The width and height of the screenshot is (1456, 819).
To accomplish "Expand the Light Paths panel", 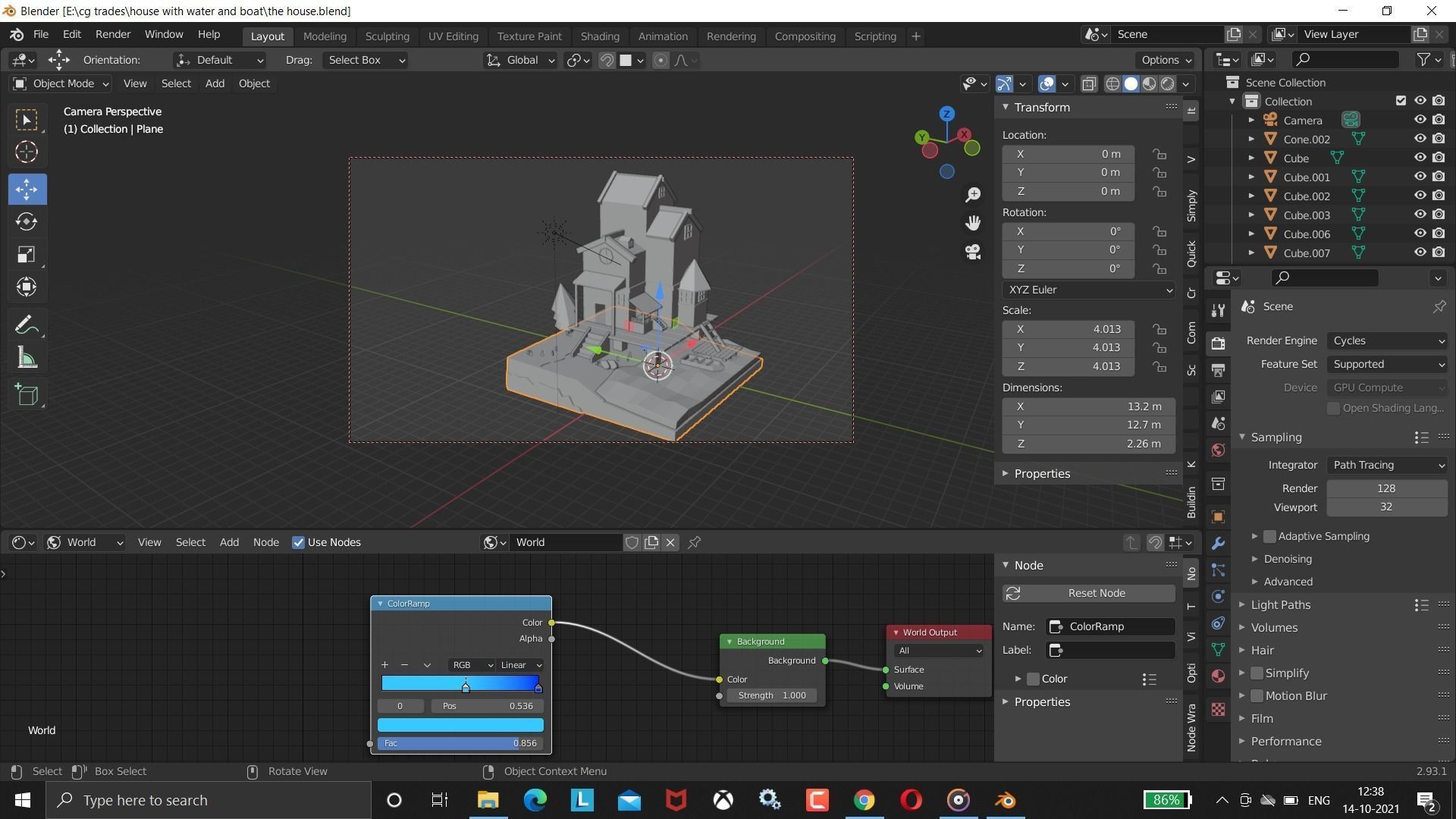I will (1280, 604).
